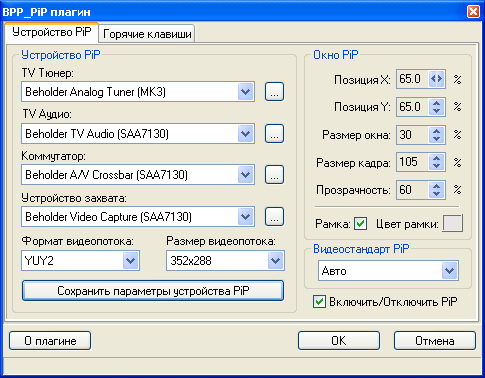Switch to Горячие клавиши tab

click(147, 34)
